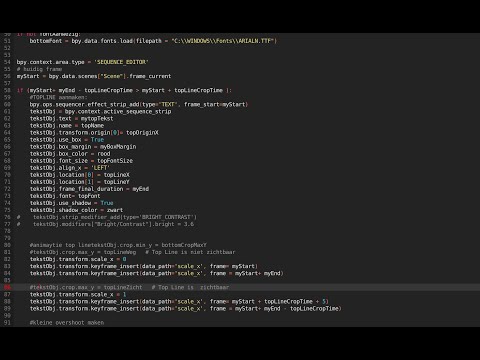The width and height of the screenshot is (480, 360).
Task: Click the box_margin = myBoxMargin line
Action: point(83,146)
